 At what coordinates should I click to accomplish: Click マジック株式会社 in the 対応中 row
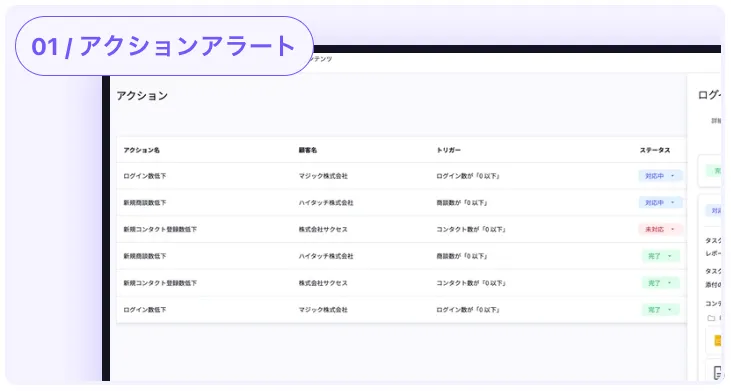[323, 176]
